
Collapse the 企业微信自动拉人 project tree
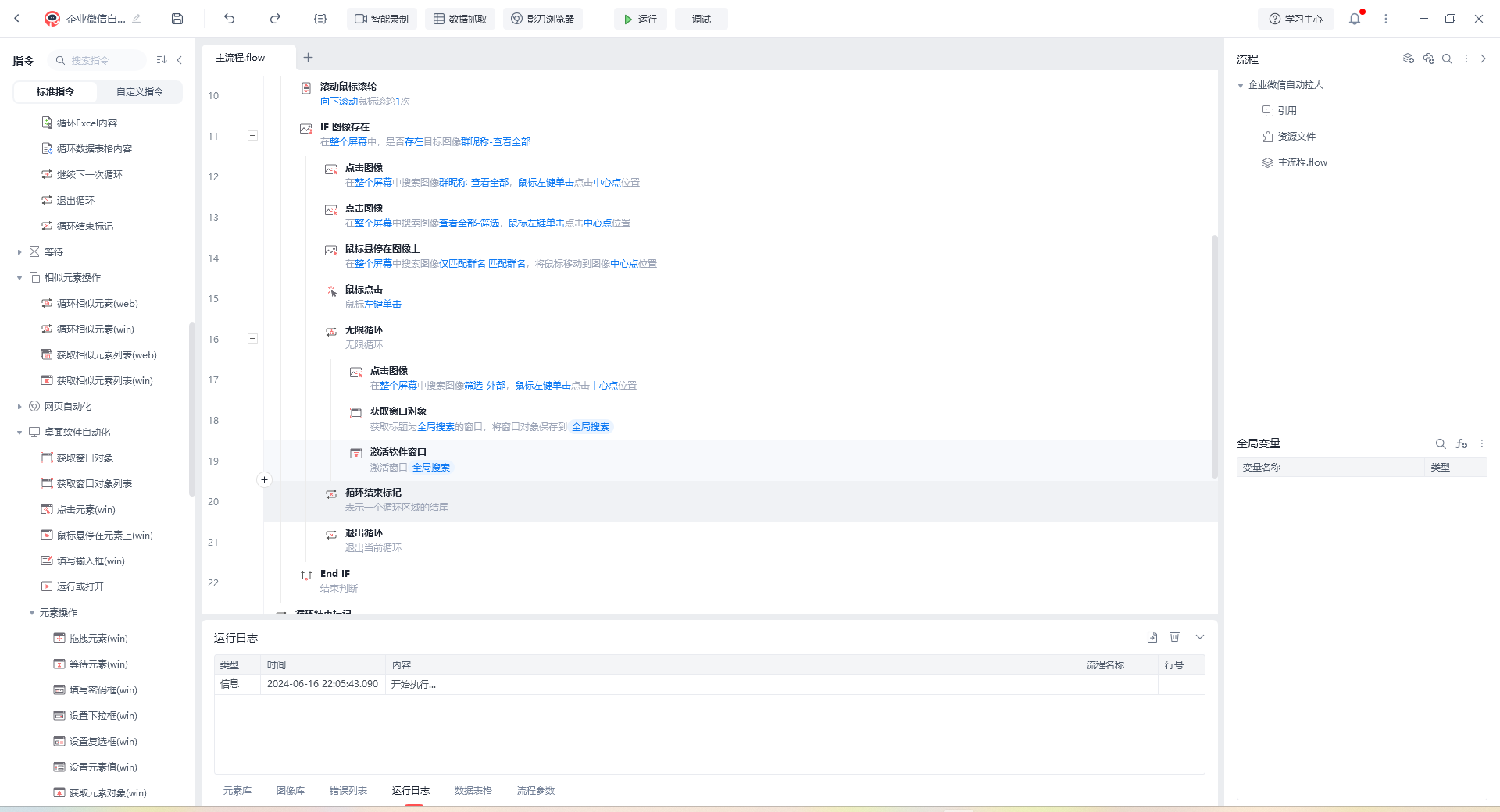[1241, 86]
